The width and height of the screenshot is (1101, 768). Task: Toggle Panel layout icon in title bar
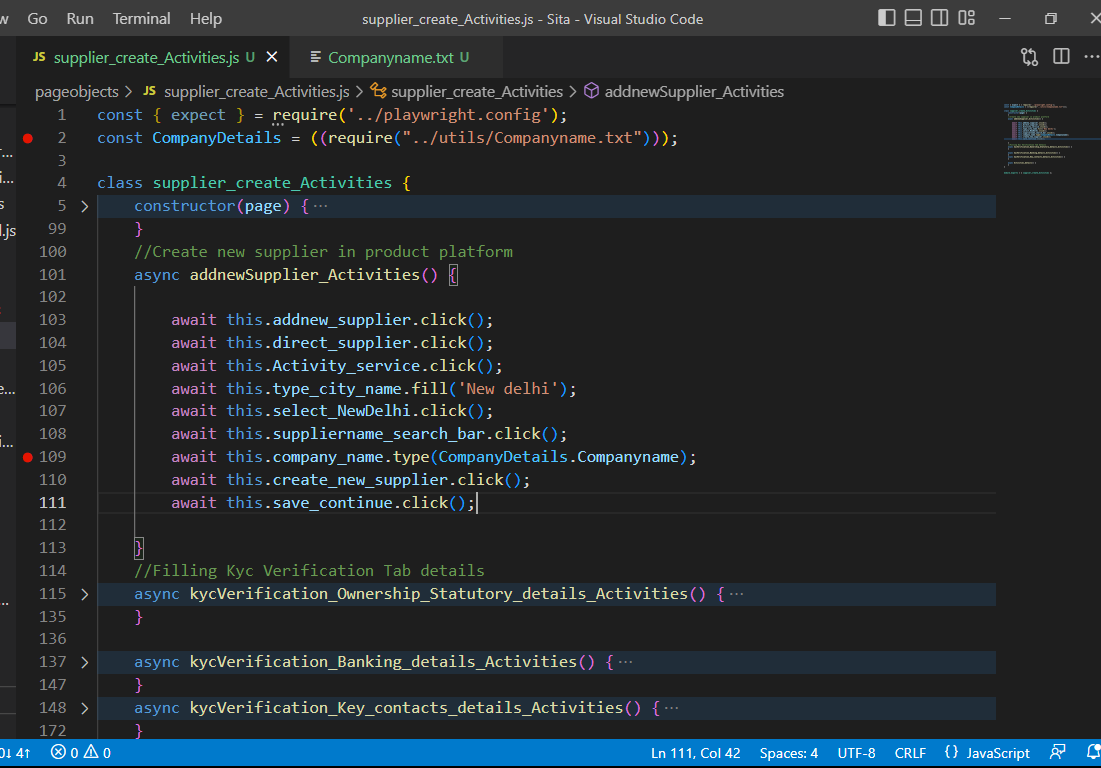coord(913,18)
